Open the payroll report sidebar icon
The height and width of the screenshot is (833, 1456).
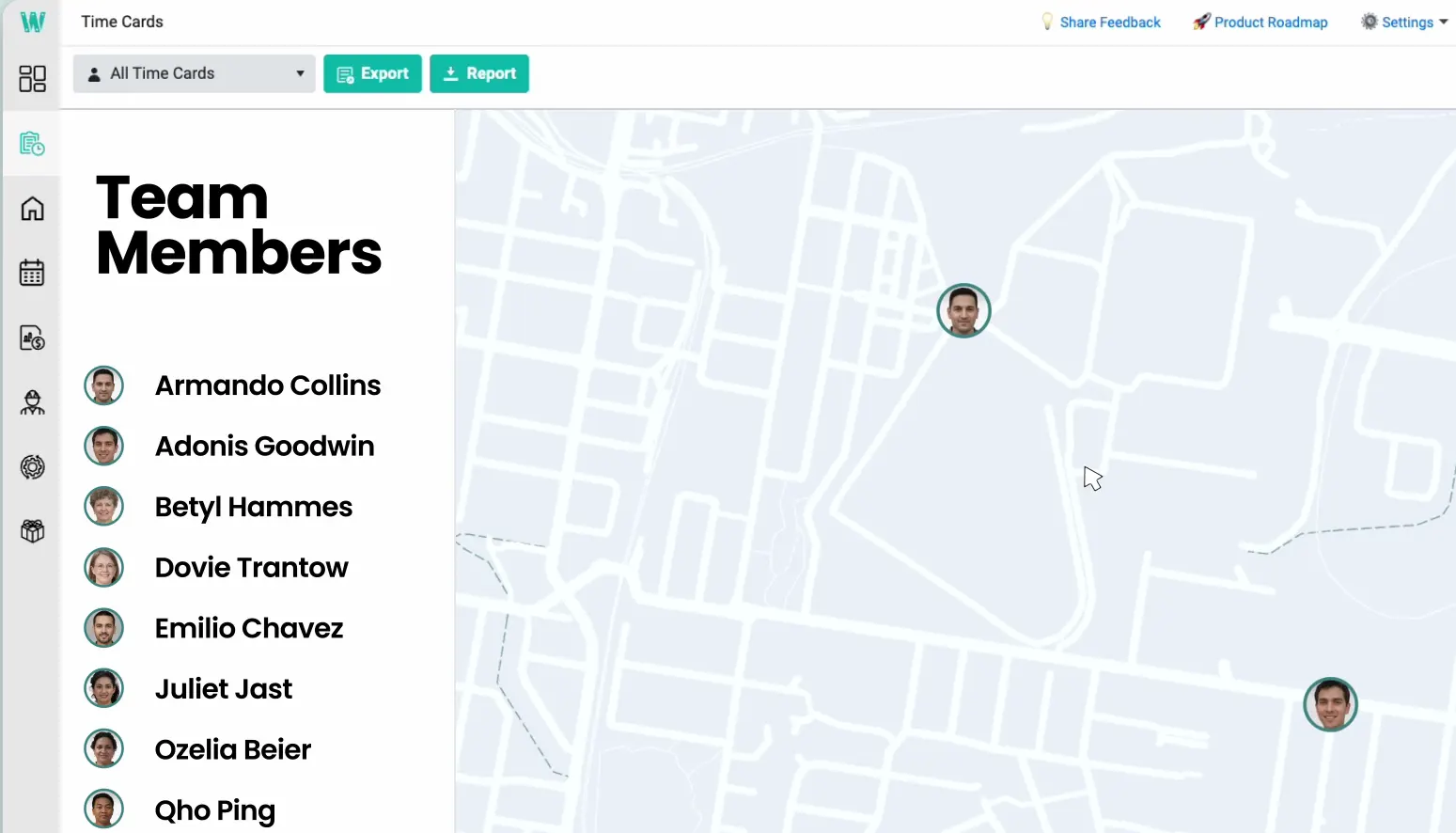click(32, 338)
